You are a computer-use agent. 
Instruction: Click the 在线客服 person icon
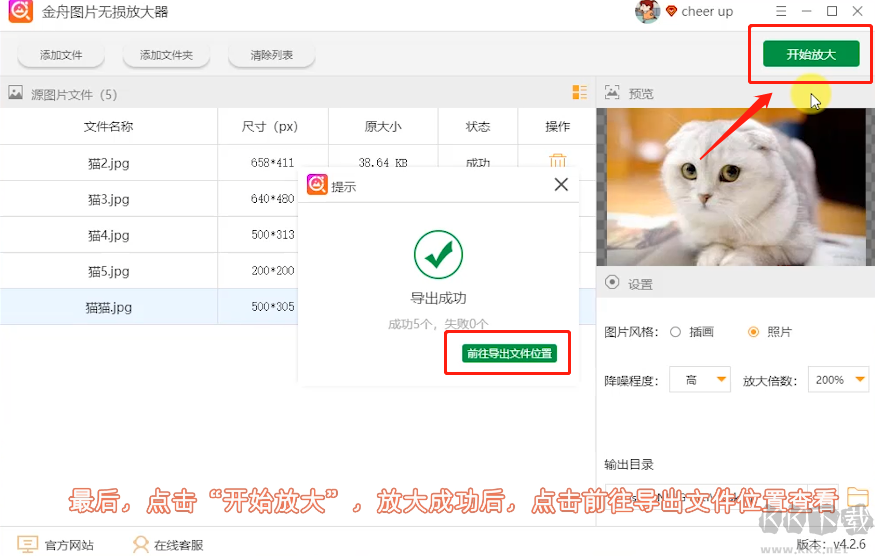(141, 544)
